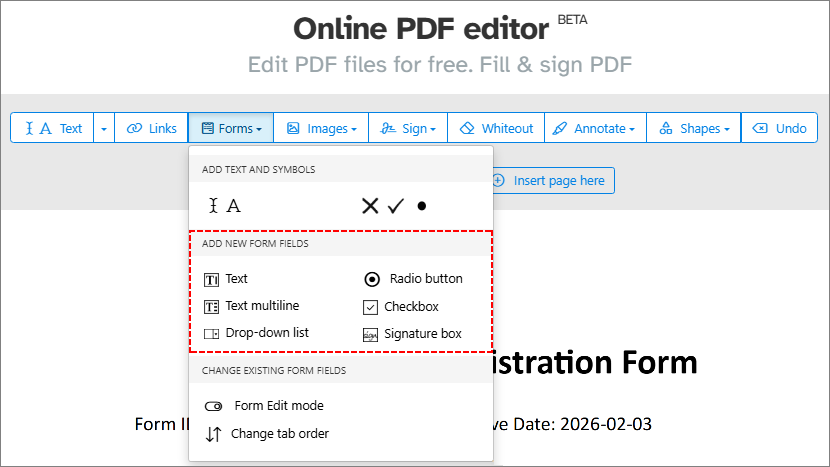This screenshot has width=830, height=467.
Task: Select the Text tool in toolbar
Action: tap(52, 128)
